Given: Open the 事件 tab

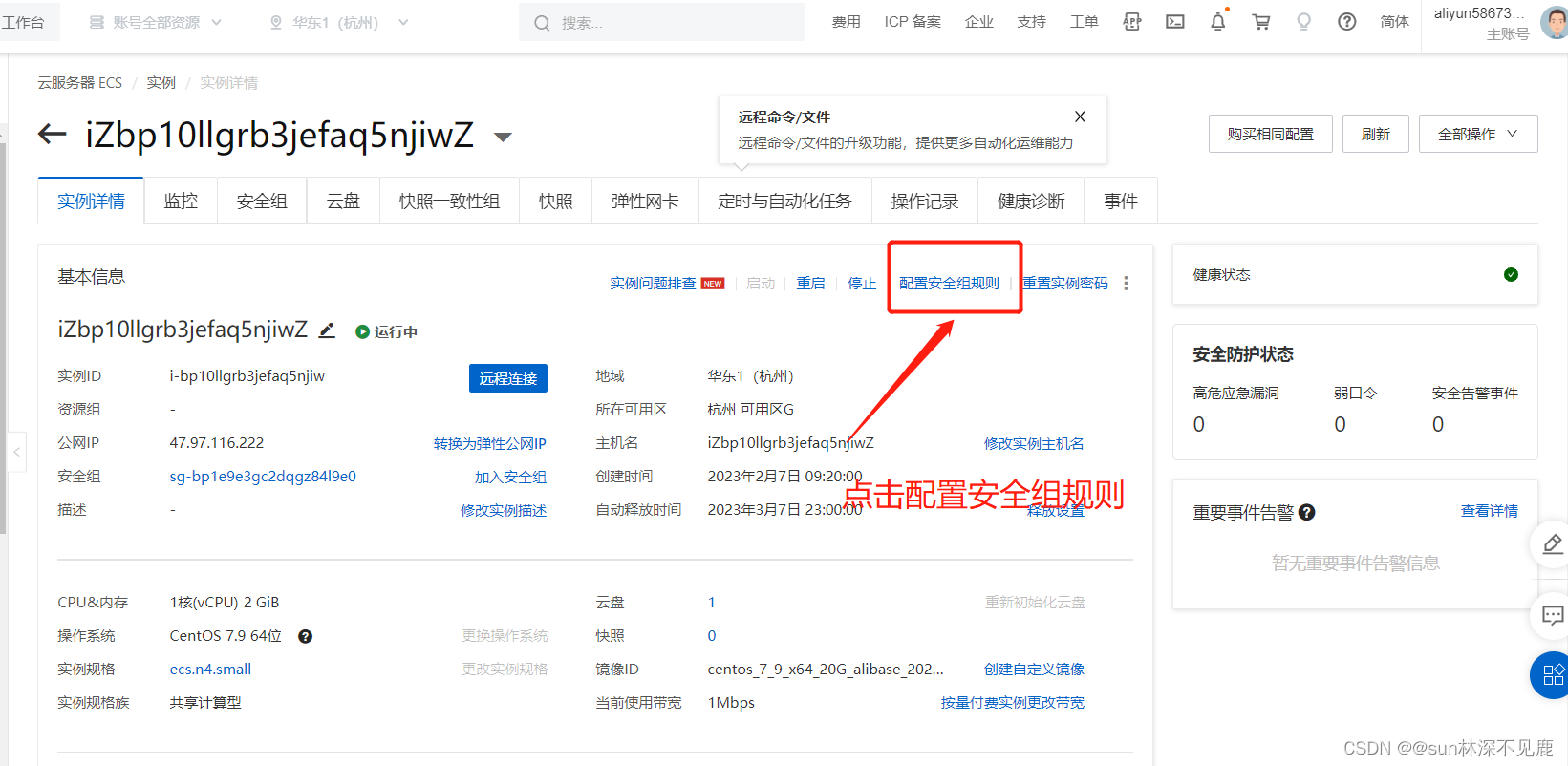Looking at the screenshot, I should (x=1121, y=201).
